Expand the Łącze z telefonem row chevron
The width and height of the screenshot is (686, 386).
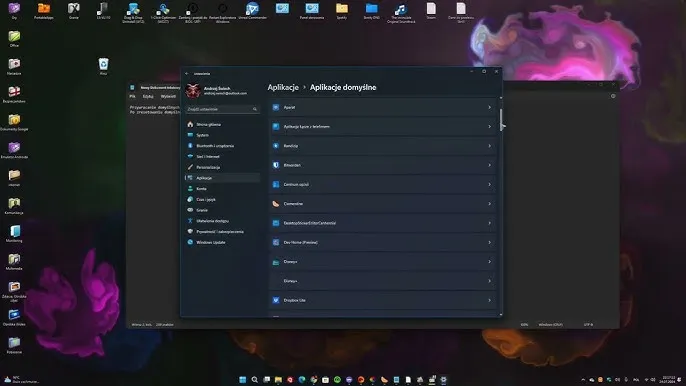point(490,126)
